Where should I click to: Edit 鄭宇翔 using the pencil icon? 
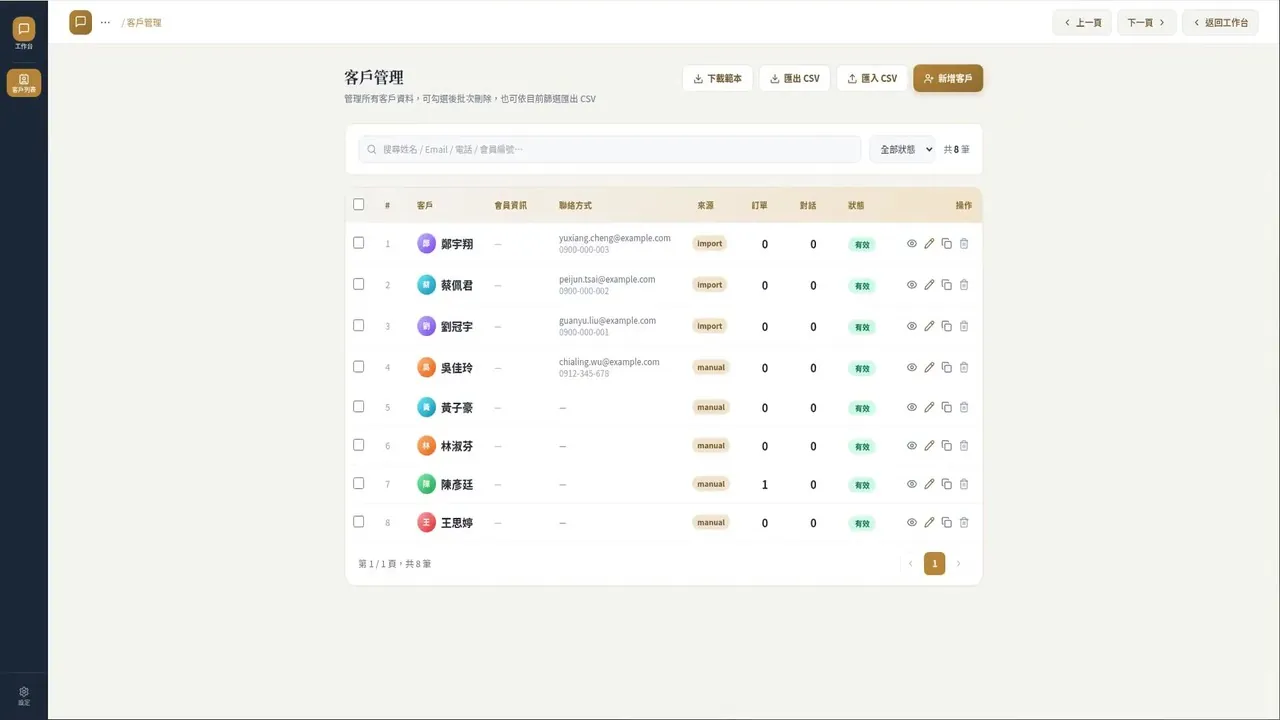tap(929, 243)
